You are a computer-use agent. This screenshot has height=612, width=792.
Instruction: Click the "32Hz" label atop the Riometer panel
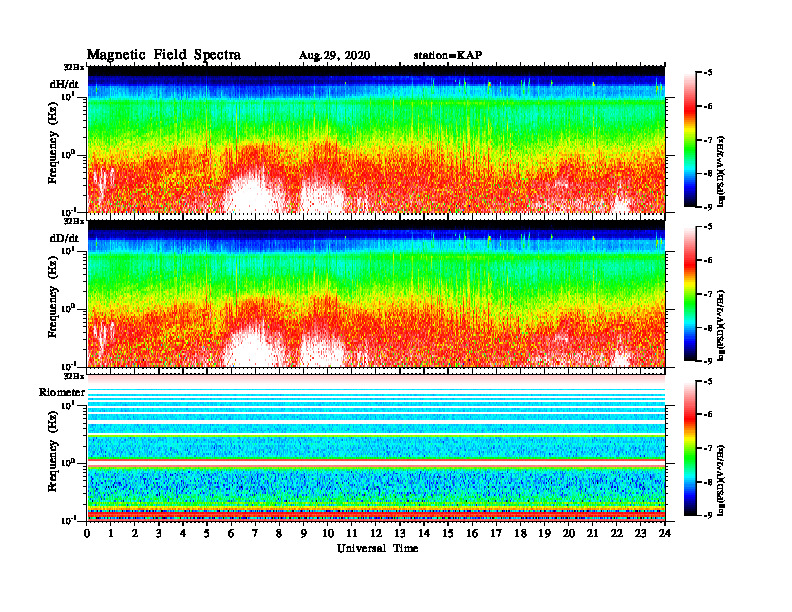74,376
